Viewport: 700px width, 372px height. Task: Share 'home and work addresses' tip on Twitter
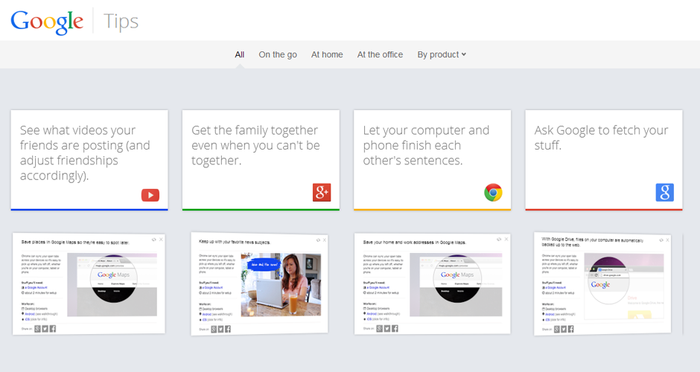pos(387,329)
